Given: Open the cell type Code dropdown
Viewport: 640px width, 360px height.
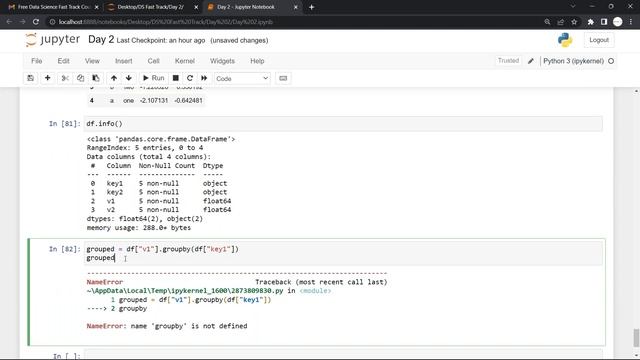Looking at the screenshot, I should (242, 78).
